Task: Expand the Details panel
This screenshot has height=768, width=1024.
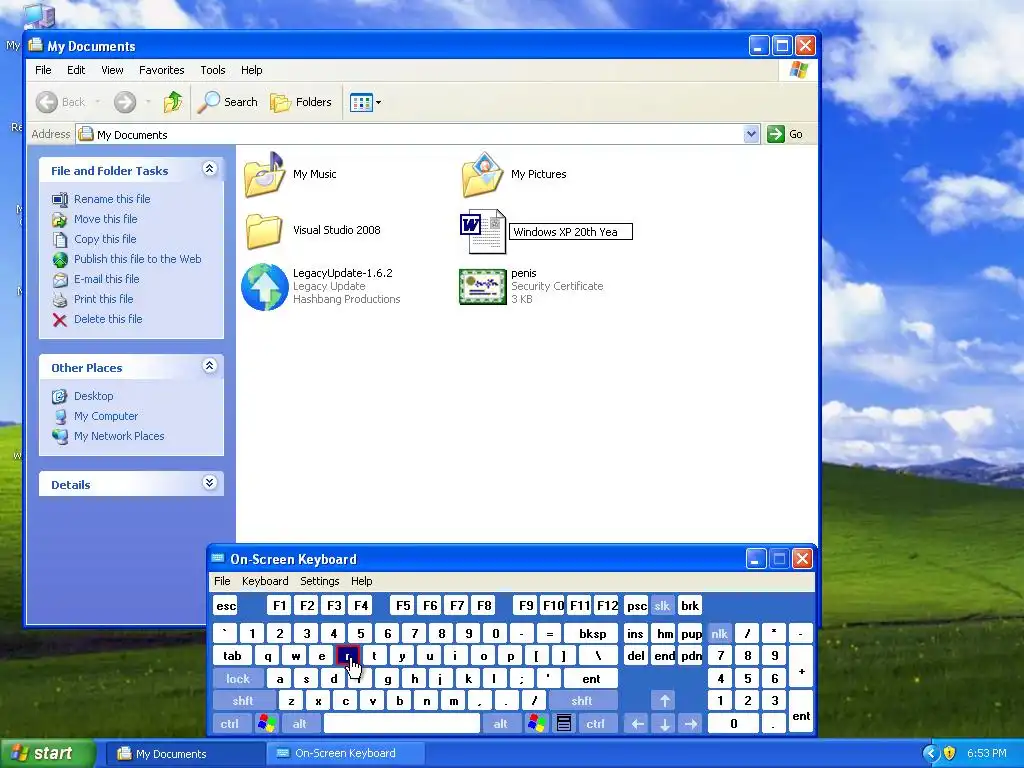Action: (210, 483)
